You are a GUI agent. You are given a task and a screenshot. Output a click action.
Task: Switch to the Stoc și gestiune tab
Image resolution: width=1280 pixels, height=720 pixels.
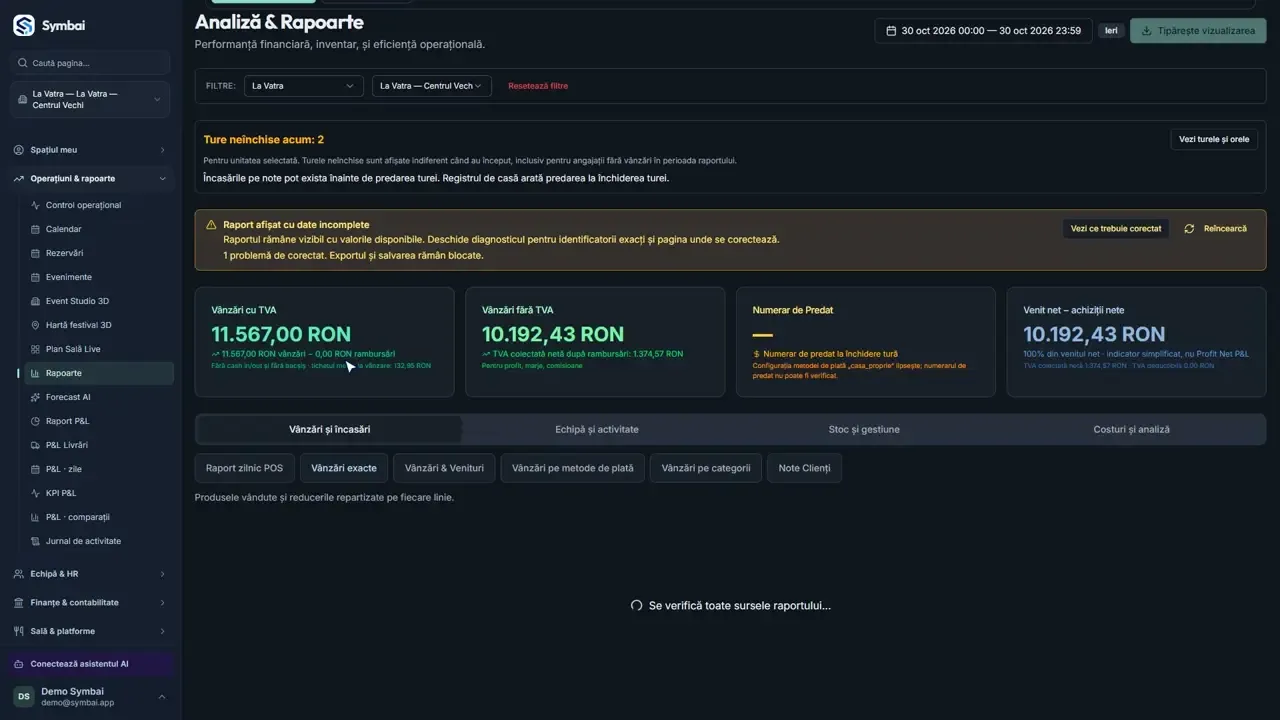click(x=864, y=430)
